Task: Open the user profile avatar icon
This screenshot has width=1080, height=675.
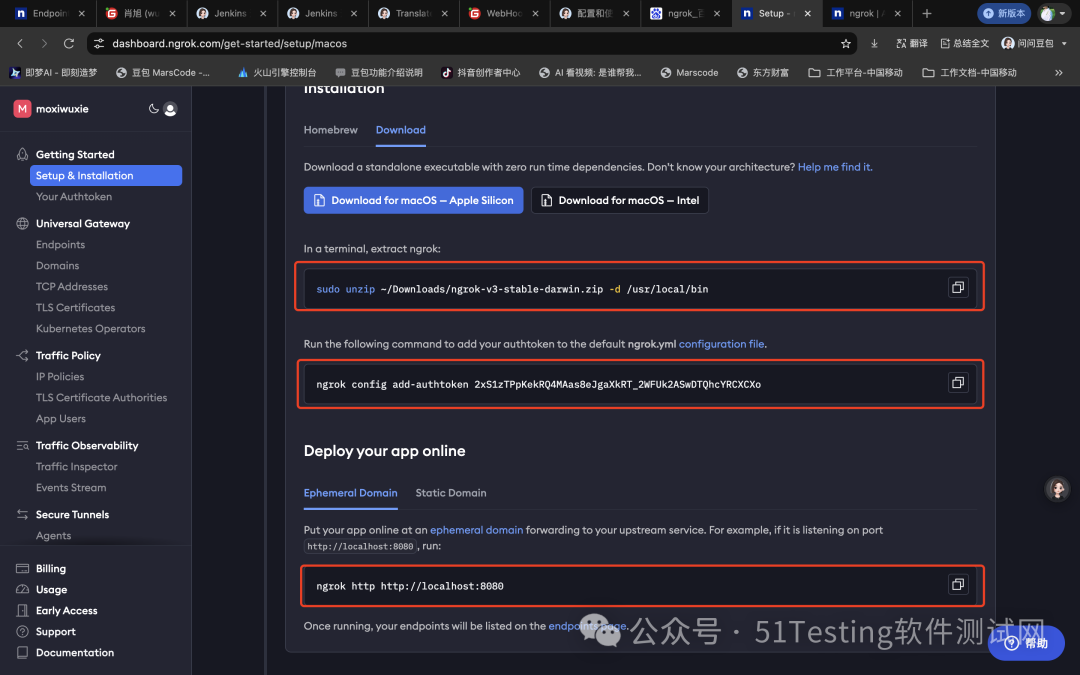Action: (x=170, y=109)
